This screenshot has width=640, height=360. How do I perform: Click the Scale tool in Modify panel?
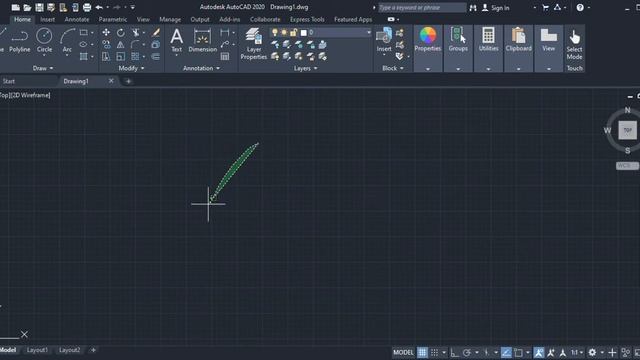point(121,56)
